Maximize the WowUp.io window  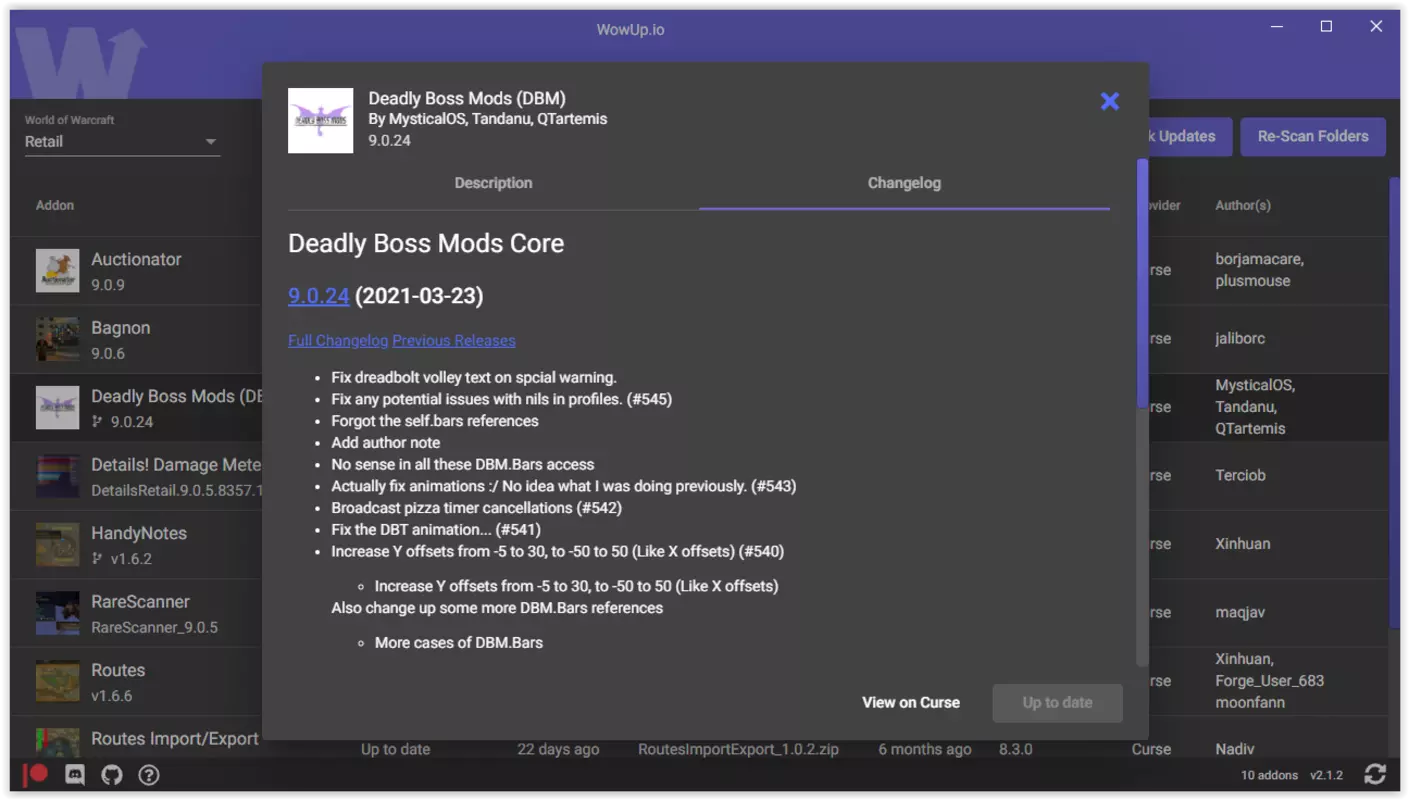click(x=1326, y=27)
